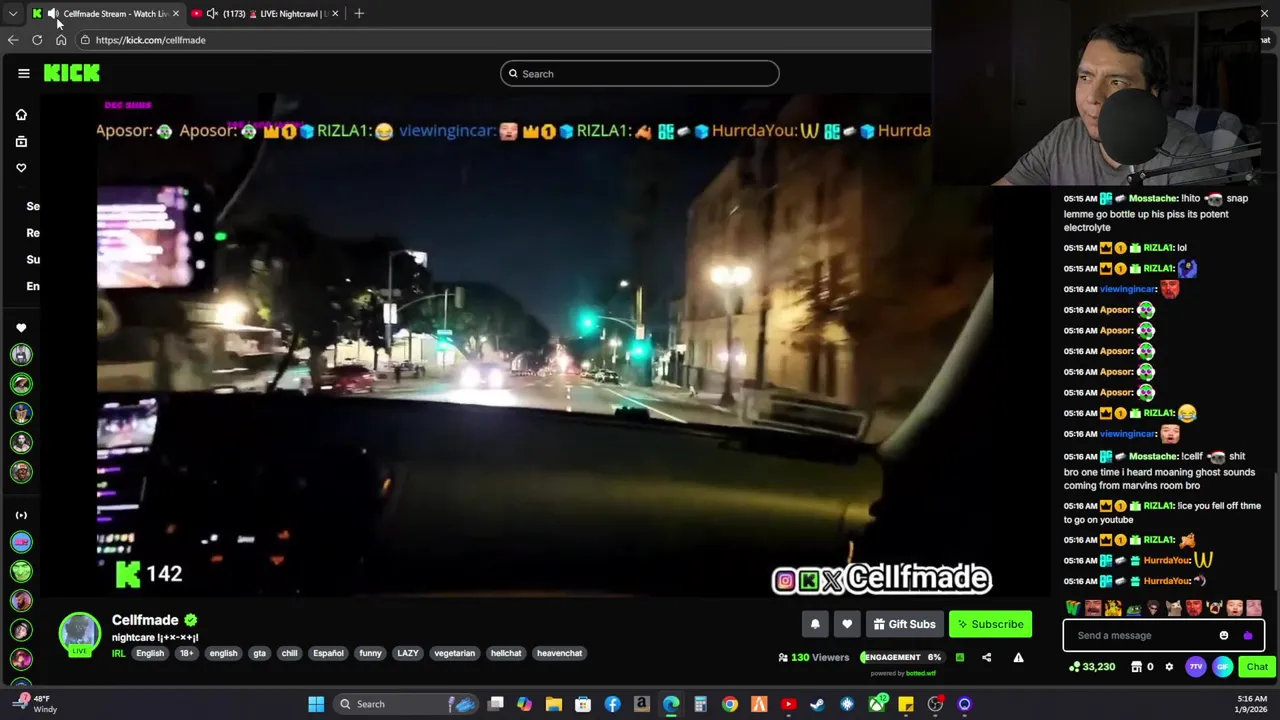The image size is (1280, 720).
Task: Expand the tab search dropdown arrow
Action: coord(12,13)
